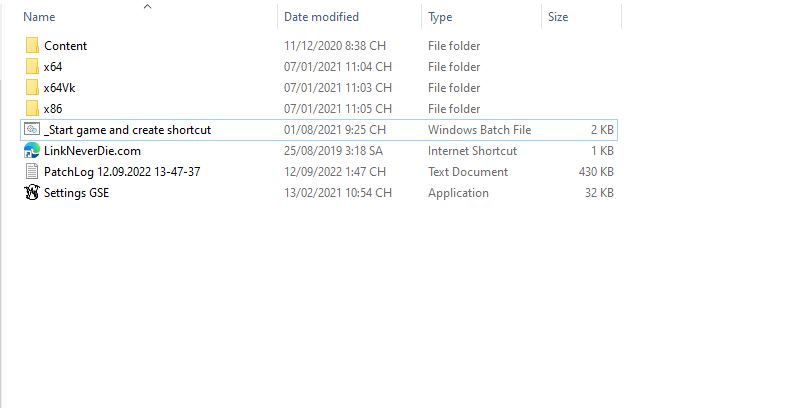The height and width of the screenshot is (408, 788).
Task: Click the sort arrow above Name header
Action: (x=148, y=6)
